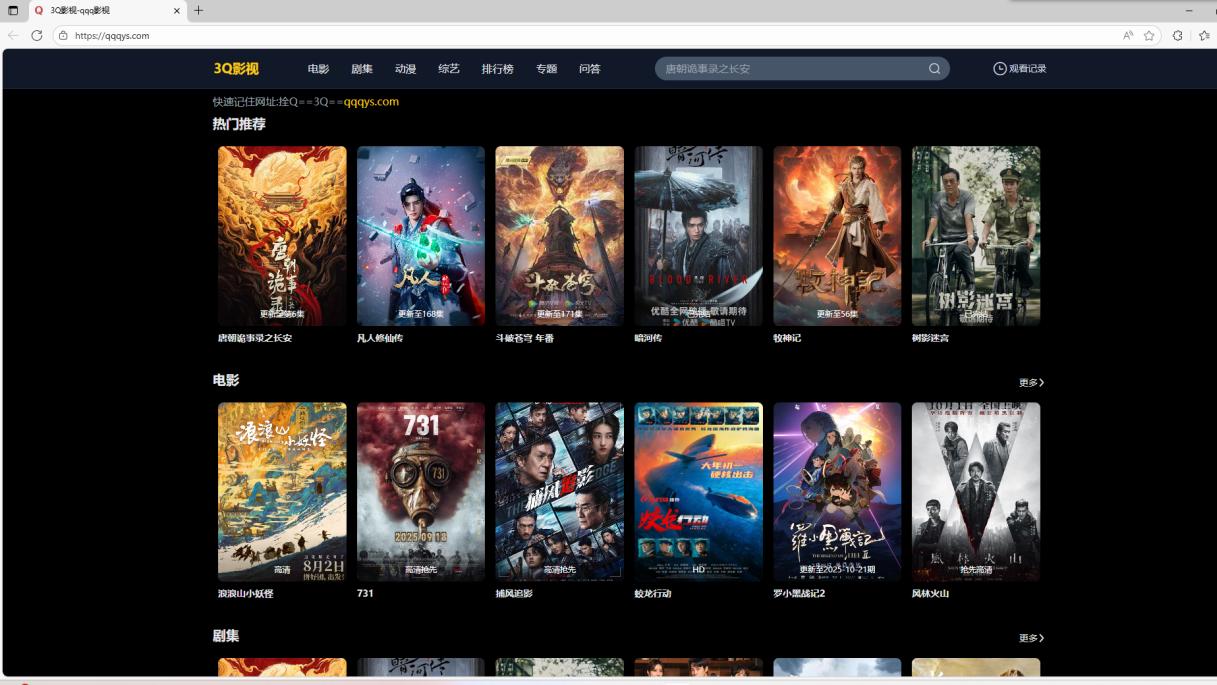Open the favorites list icon
Viewport: 1217px width, 685px height.
pyautogui.click(x=1204, y=35)
